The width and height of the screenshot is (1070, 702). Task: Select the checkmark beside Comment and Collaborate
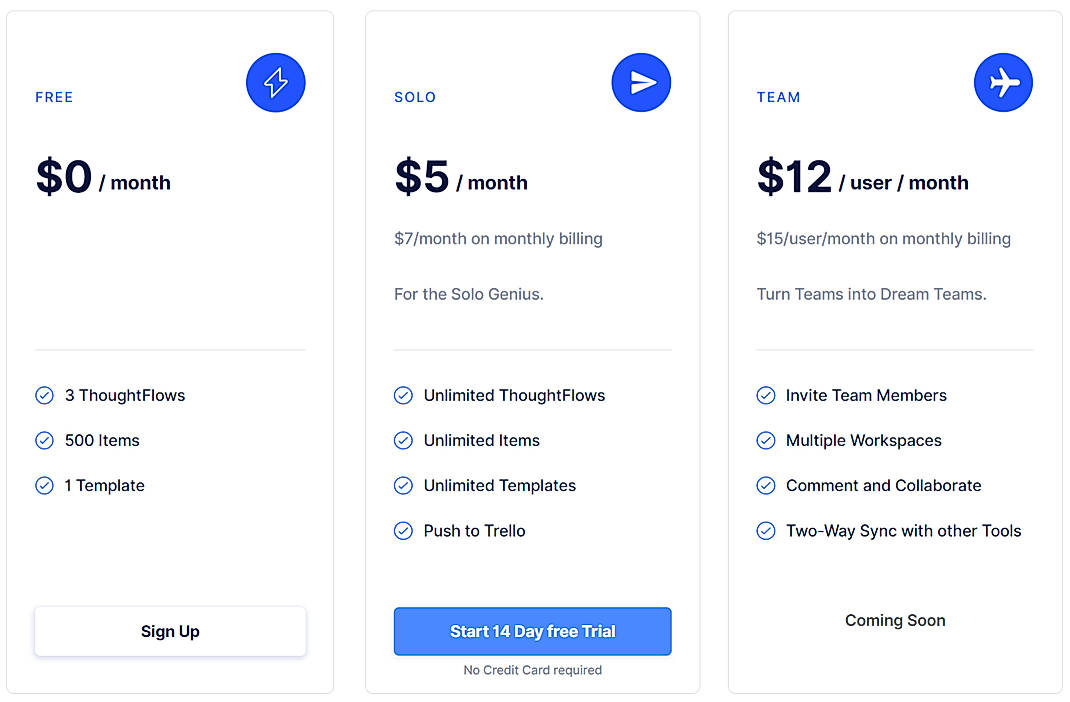coord(765,485)
